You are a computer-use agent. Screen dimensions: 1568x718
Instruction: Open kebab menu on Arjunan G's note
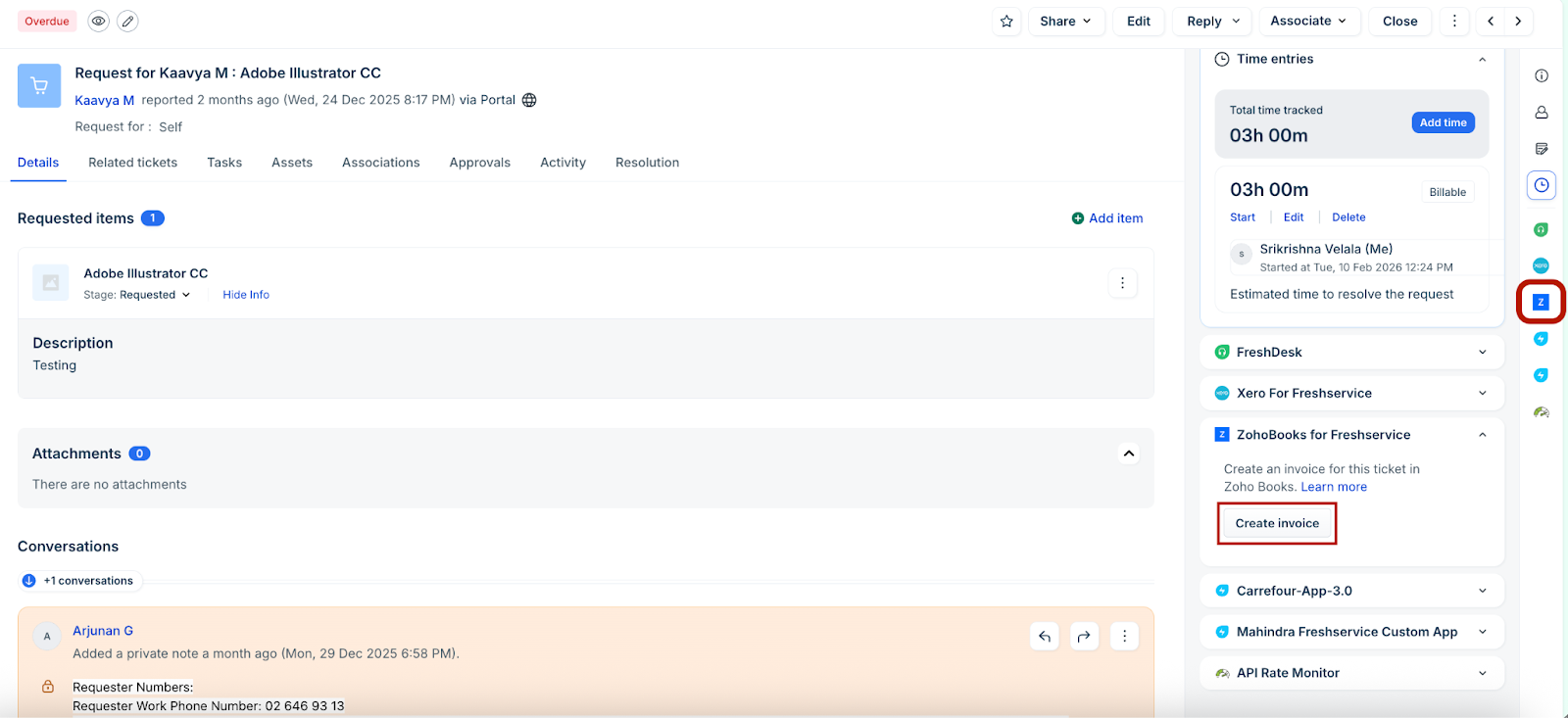pos(1124,637)
